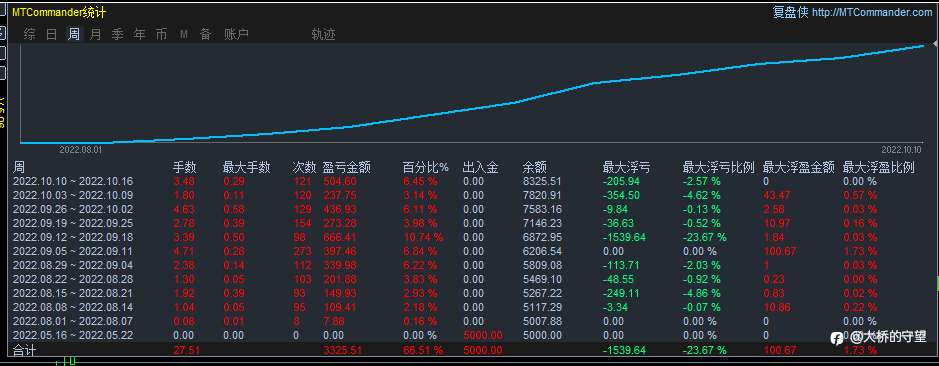This screenshot has width=939, height=366.
Task: Click the 273 trade count cell
Action: pyautogui.click(x=302, y=251)
